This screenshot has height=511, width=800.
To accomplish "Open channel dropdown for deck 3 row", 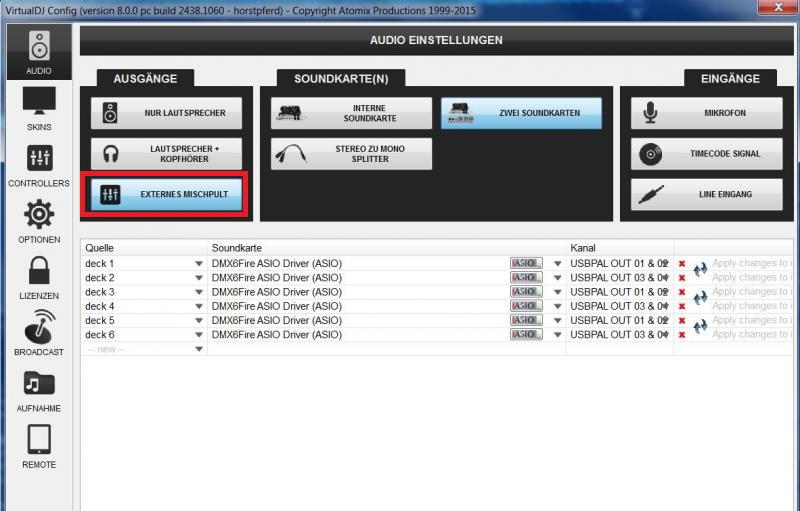I will tap(666, 292).
